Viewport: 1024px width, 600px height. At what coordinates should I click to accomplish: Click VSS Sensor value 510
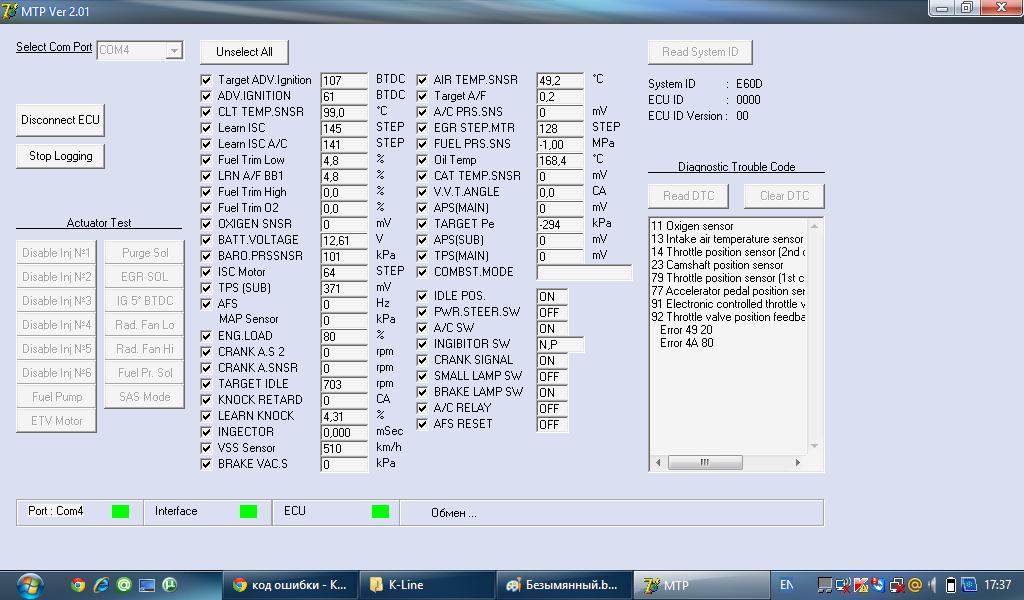tap(344, 449)
